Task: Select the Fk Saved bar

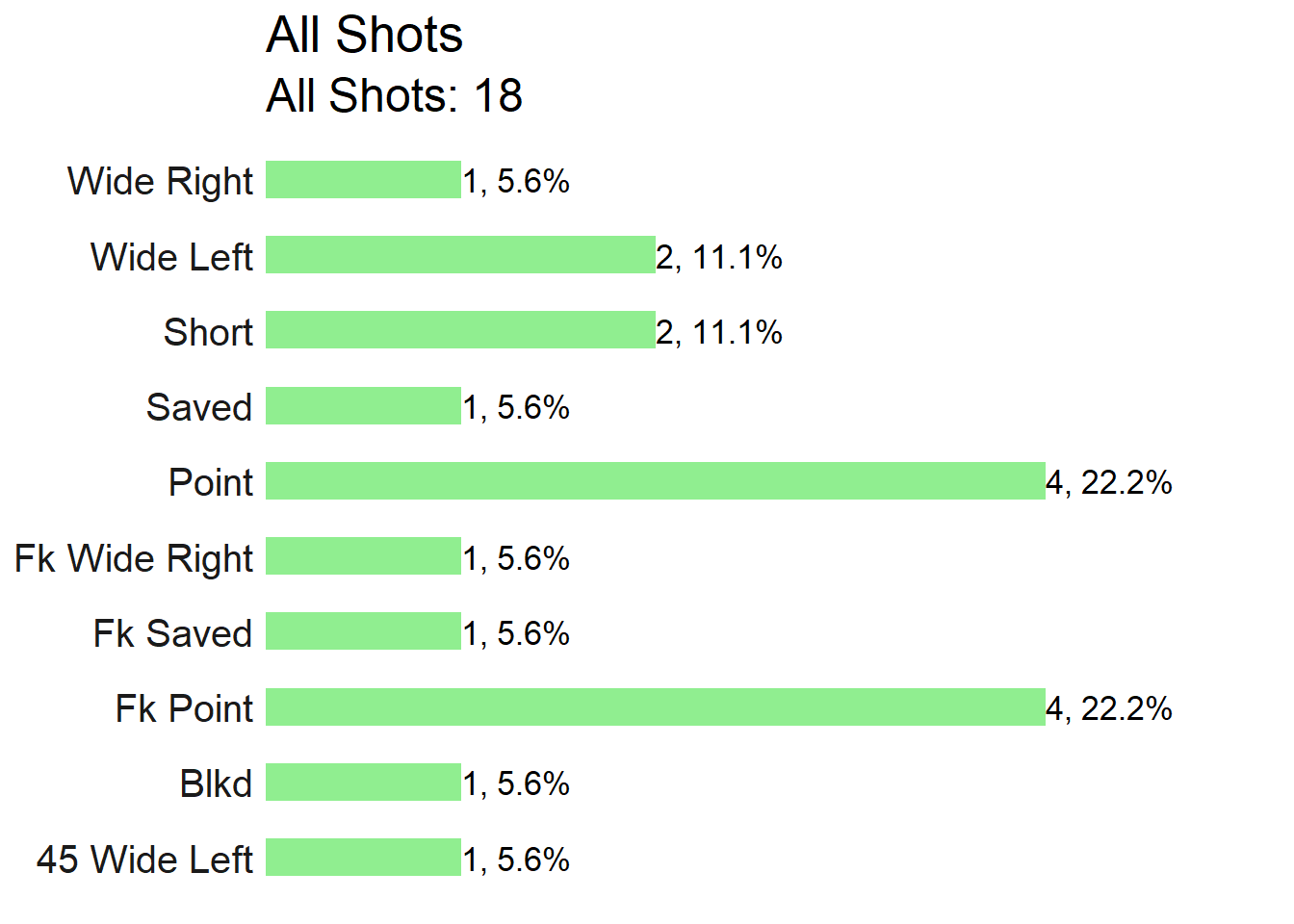Action: [x=363, y=631]
